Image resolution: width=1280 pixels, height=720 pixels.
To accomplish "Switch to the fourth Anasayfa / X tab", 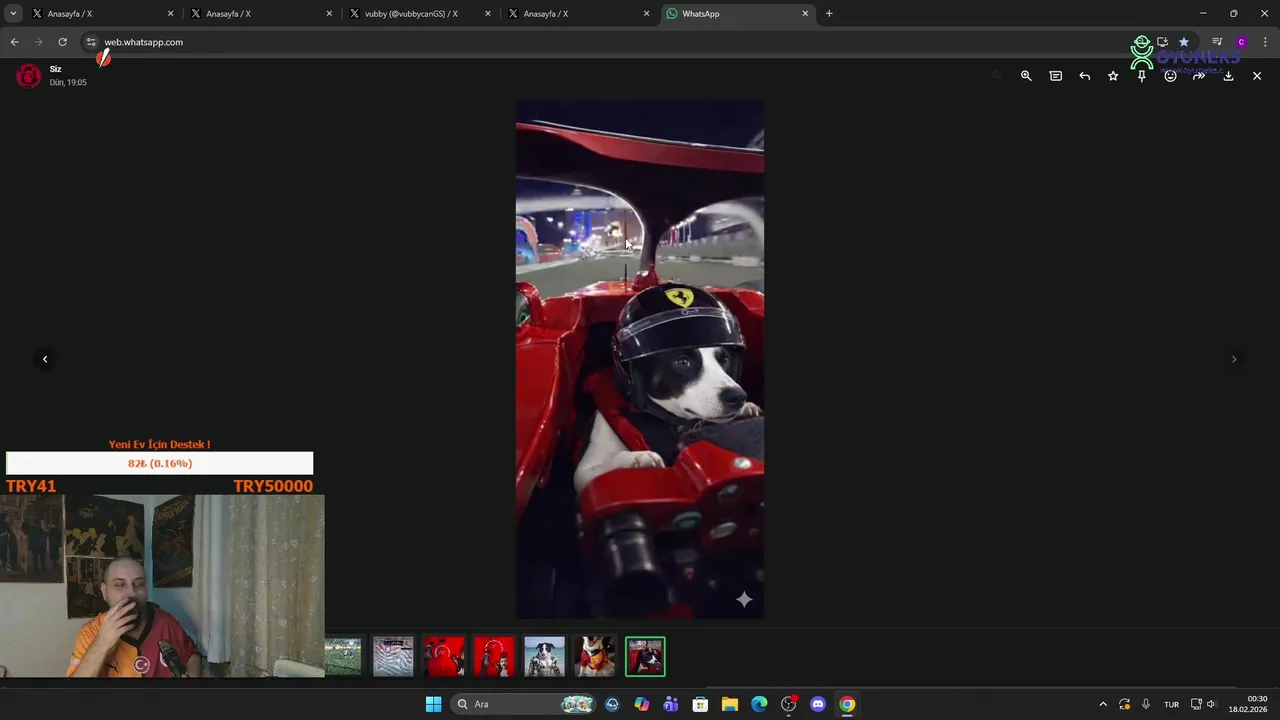I will click(x=578, y=14).
